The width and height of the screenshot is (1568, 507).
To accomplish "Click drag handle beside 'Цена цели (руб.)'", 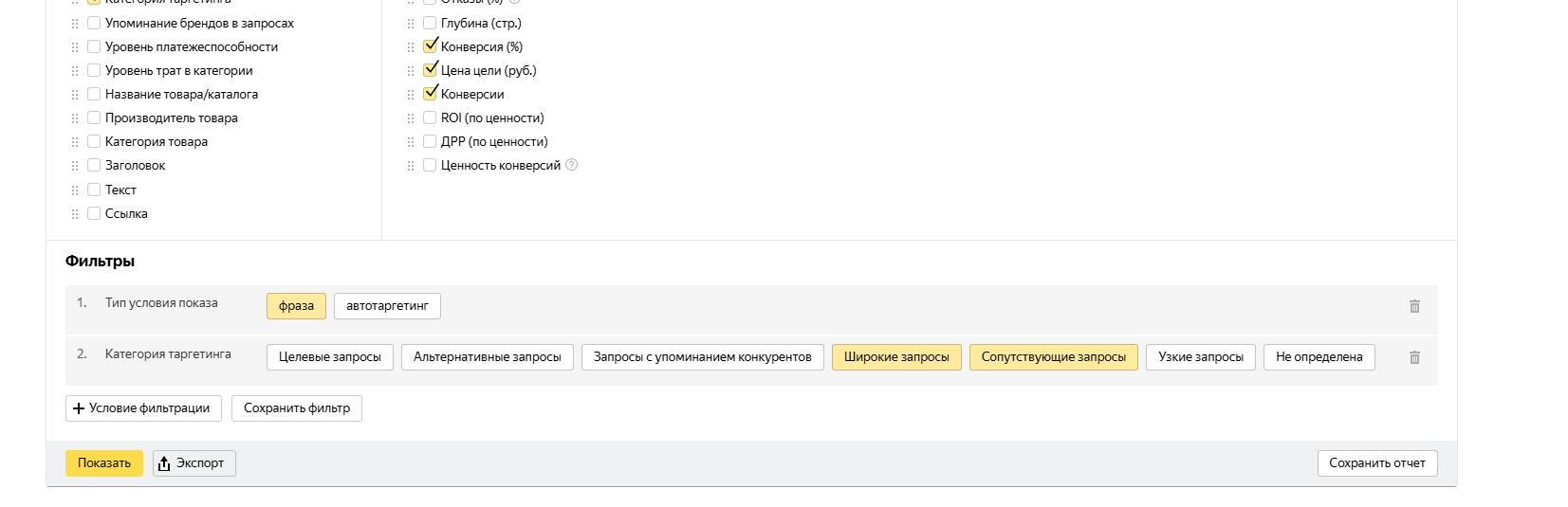I will pos(411,71).
